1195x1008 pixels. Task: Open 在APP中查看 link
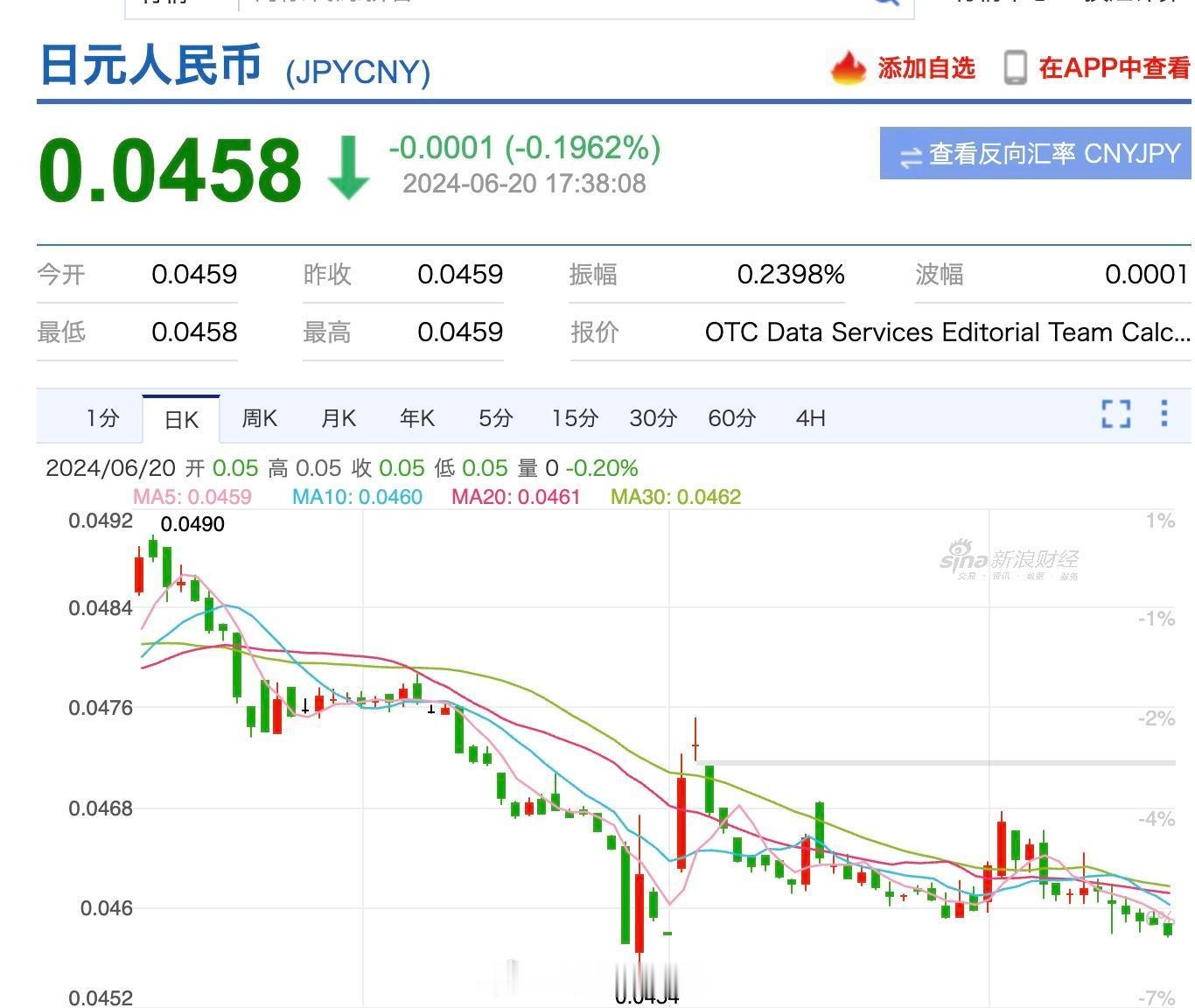[x=1115, y=68]
